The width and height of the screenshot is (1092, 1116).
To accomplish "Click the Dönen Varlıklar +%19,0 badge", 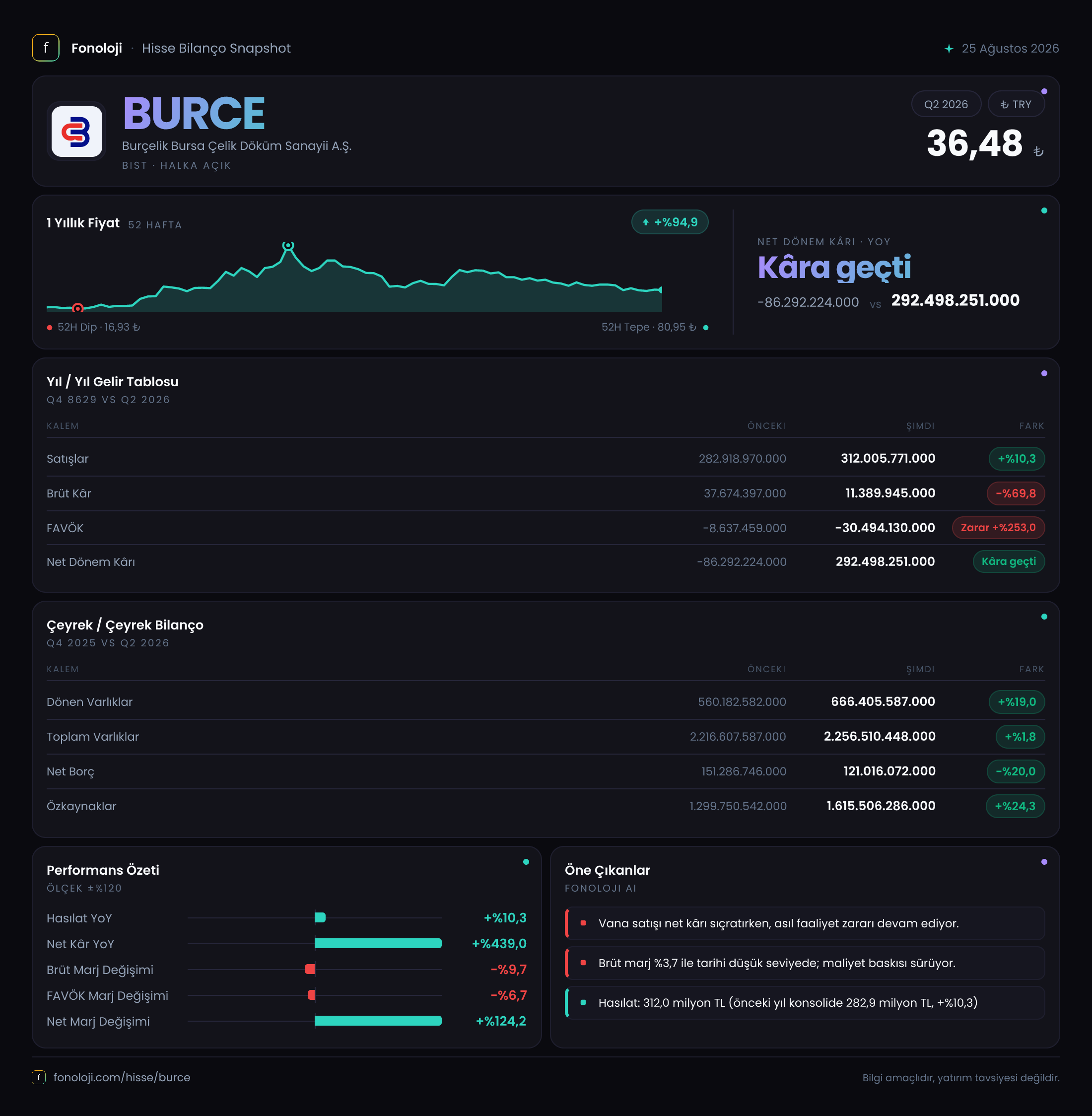I will pyautogui.click(x=1016, y=702).
